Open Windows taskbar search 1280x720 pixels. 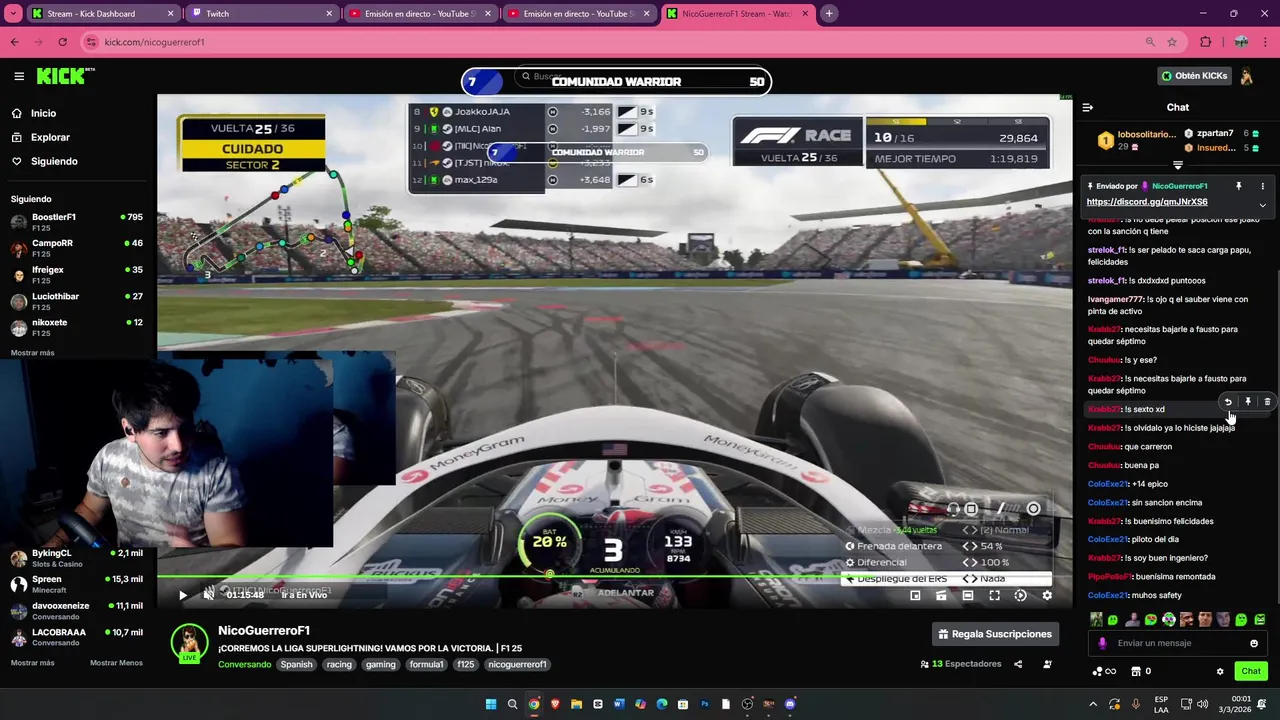(x=512, y=704)
